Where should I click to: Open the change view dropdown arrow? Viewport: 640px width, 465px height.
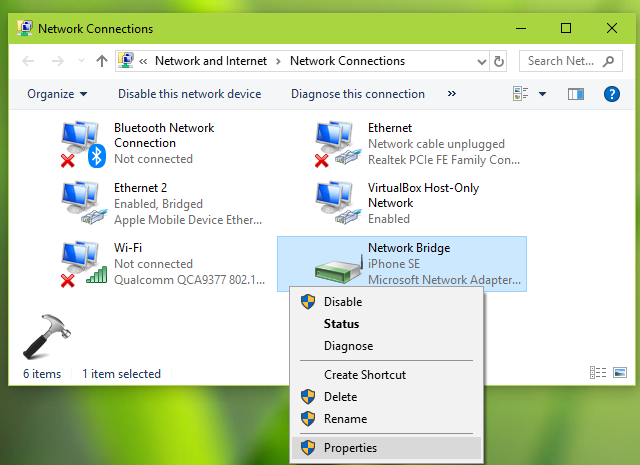(543, 94)
